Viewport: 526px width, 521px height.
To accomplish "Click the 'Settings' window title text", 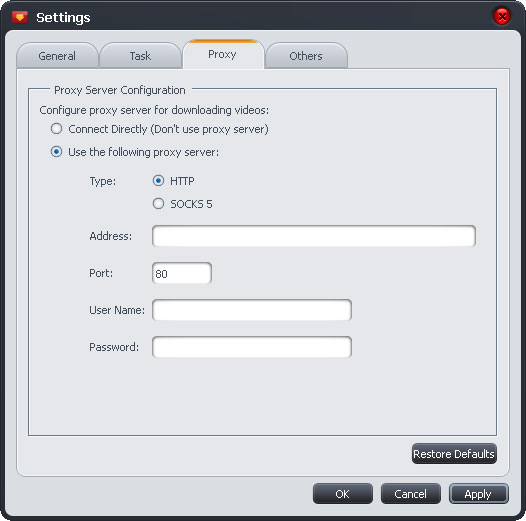I will (x=63, y=18).
